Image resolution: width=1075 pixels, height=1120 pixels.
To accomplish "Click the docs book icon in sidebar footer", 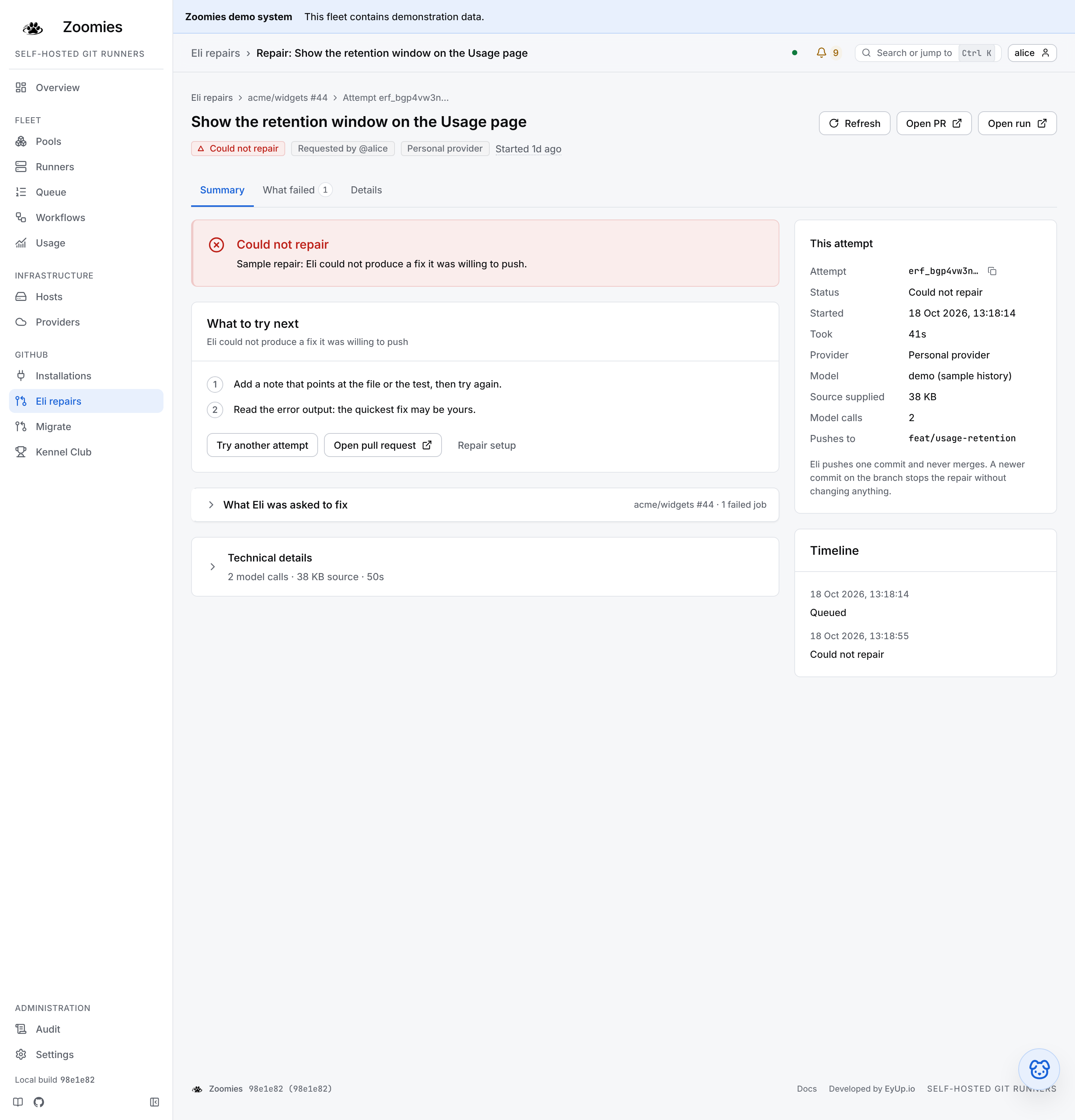I will click(x=18, y=1102).
